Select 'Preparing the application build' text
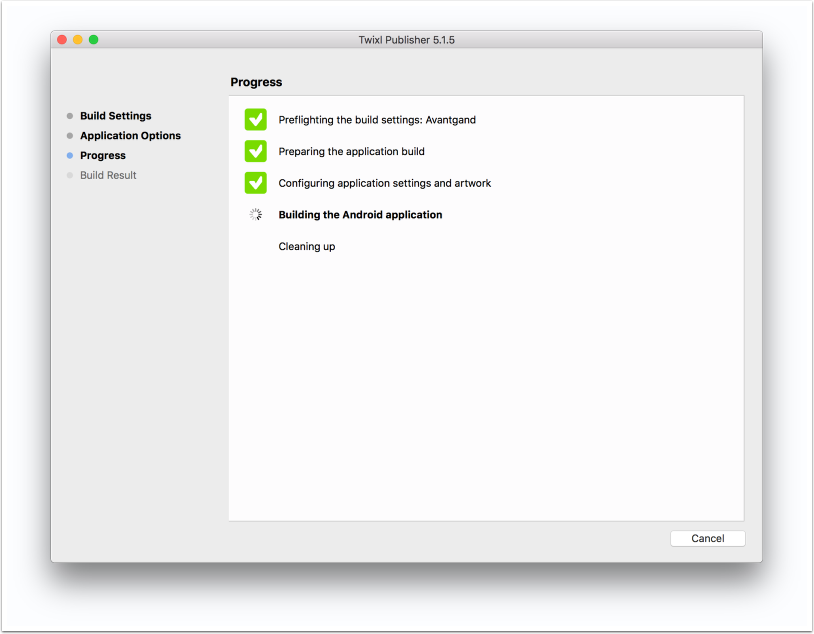This screenshot has width=814, height=634. [x=351, y=152]
